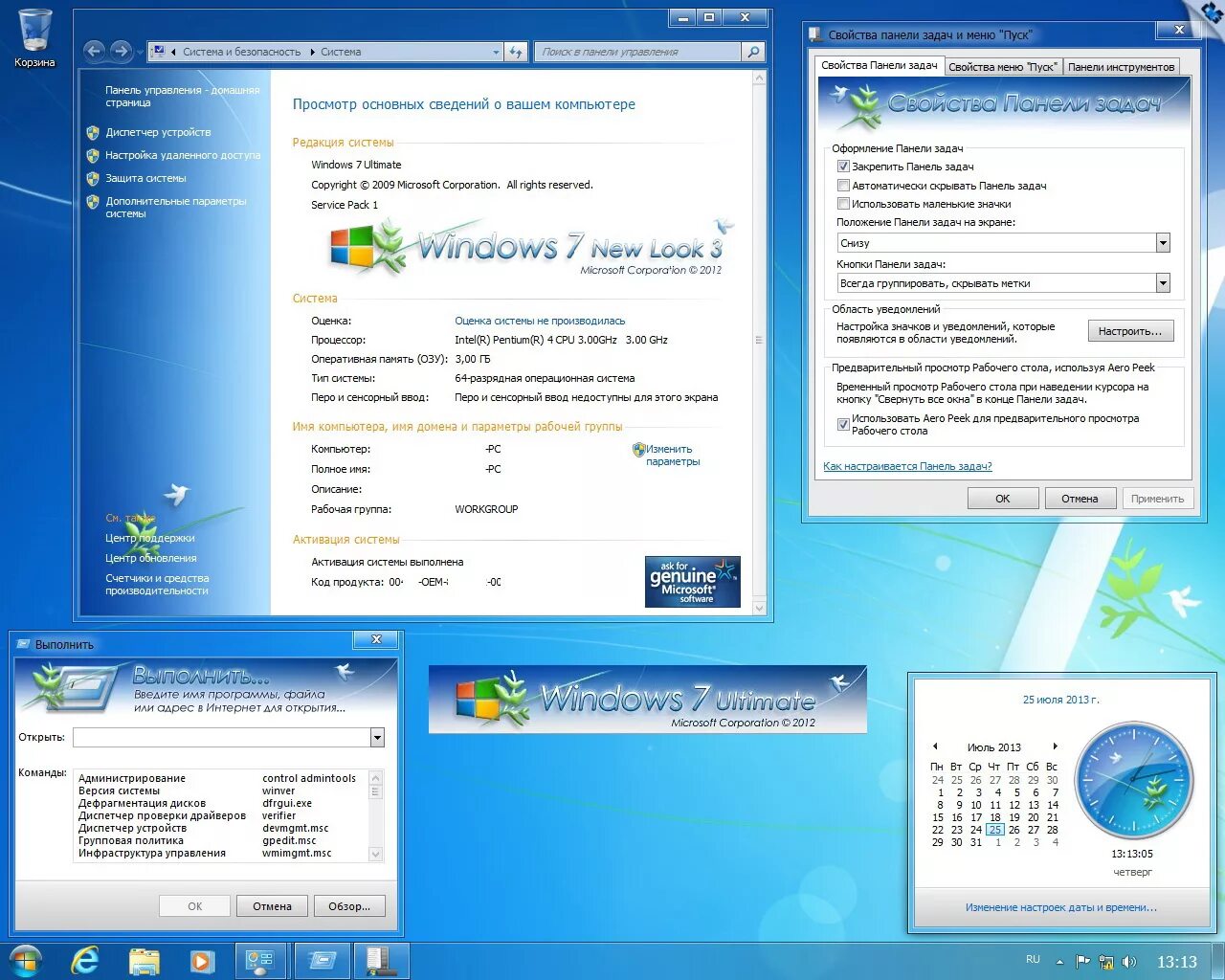Click the RU language indicator
Screen dimensions: 1225x980
1033,959
